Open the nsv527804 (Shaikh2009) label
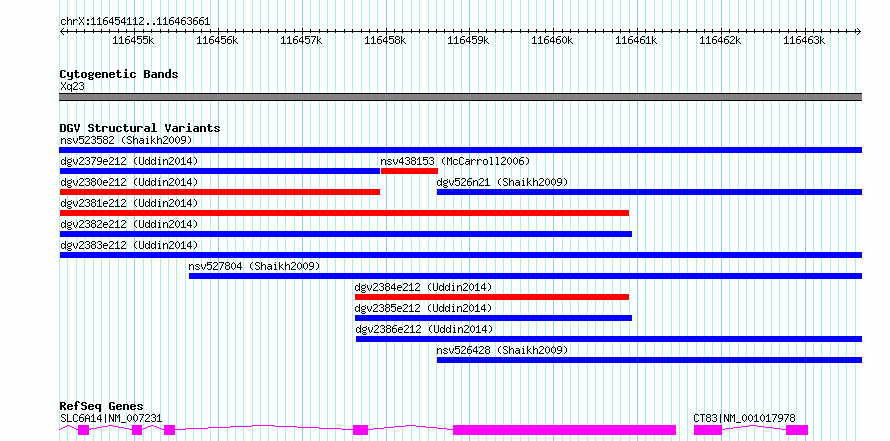 (255, 266)
